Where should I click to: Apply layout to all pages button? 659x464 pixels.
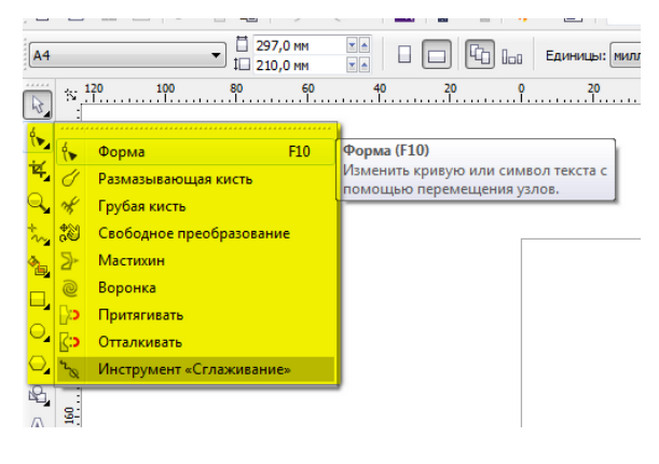480,55
